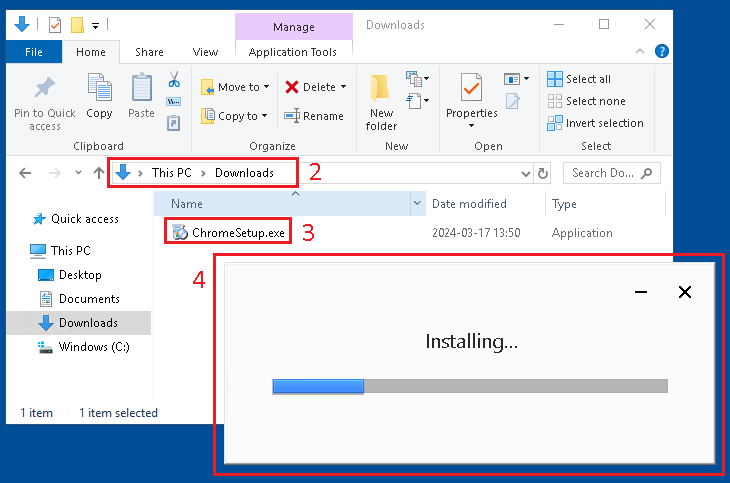Go up one level with Up arrow
The image size is (730, 483).
pyautogui.click(x=98, y=173)
